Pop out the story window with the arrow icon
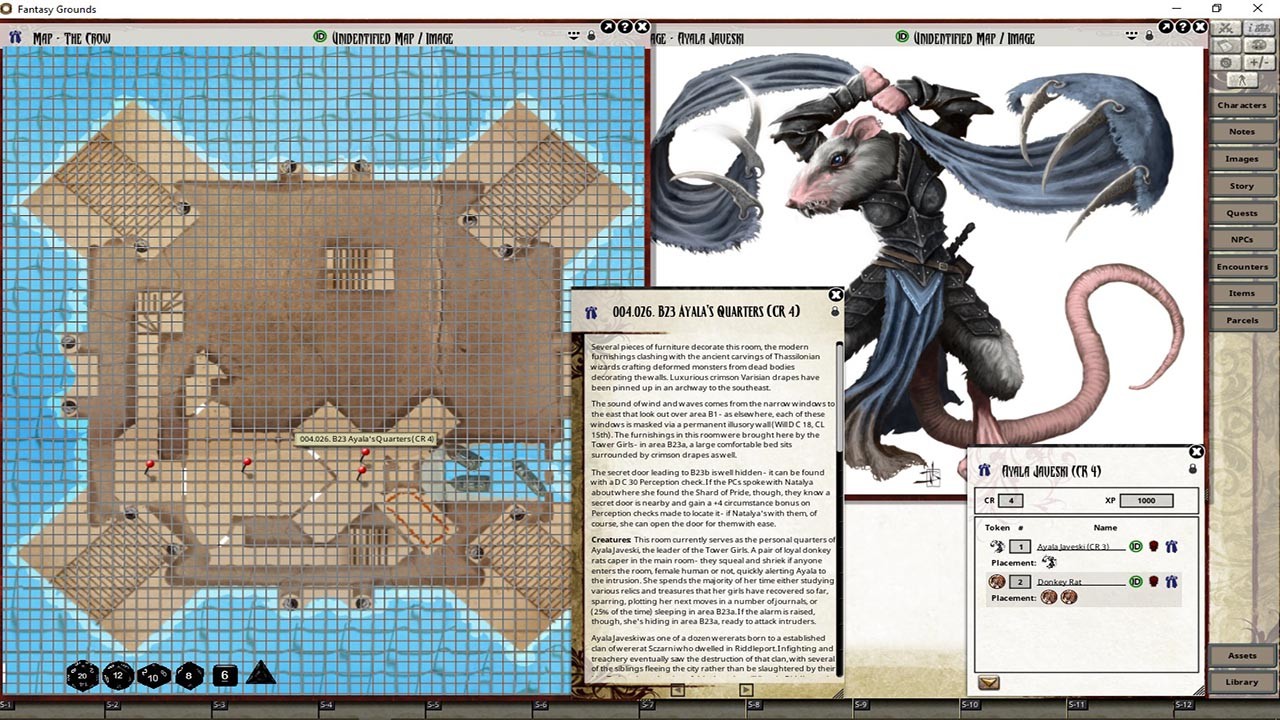 click(608, 28)
